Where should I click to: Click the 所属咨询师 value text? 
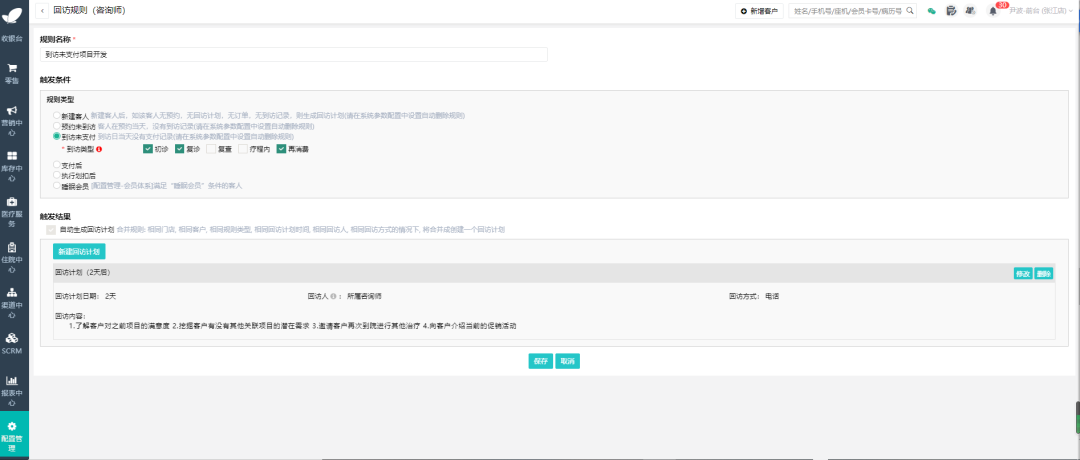[x=364, y=297]
